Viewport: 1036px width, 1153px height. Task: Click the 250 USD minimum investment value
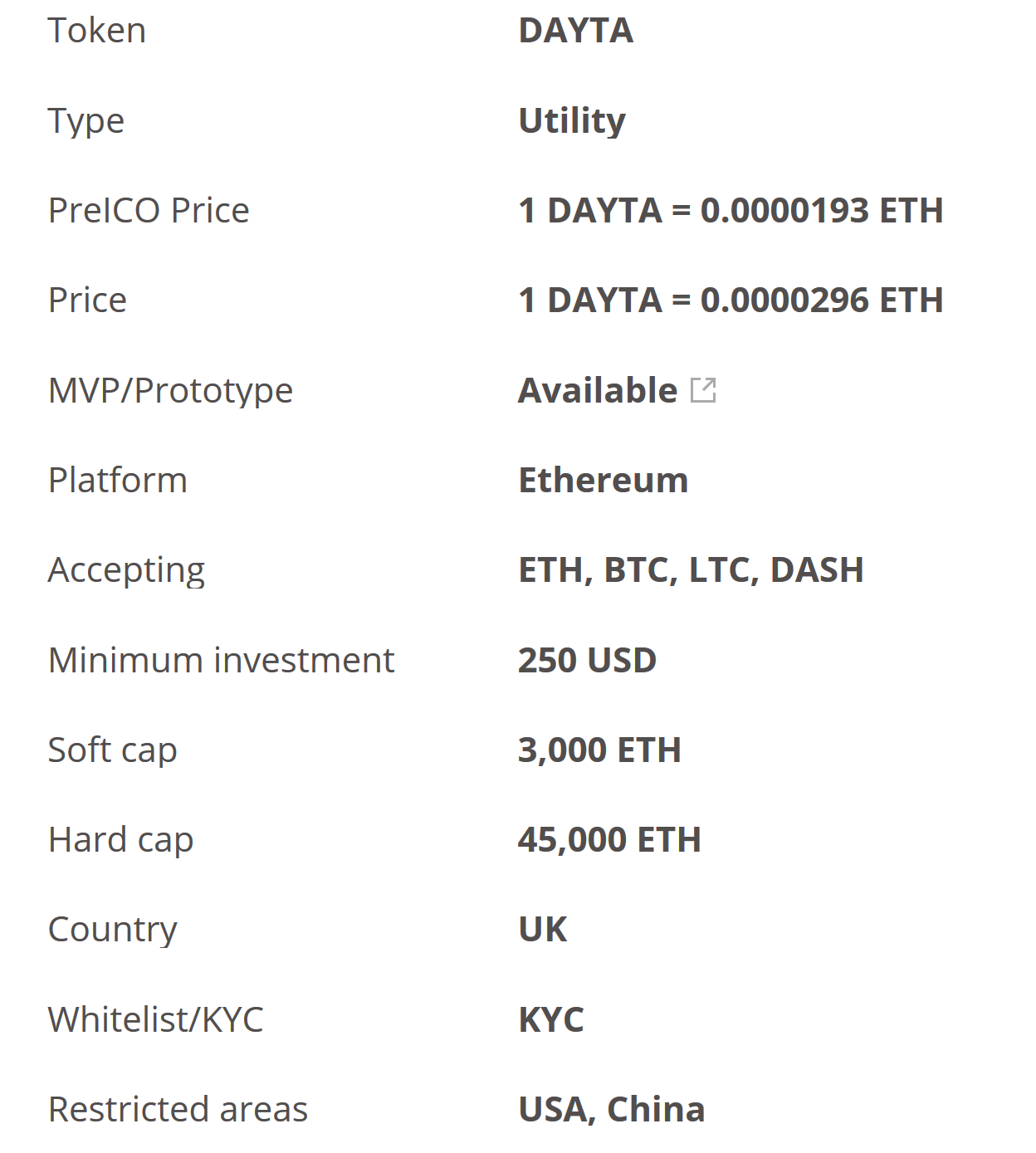[x=587, y=661]
